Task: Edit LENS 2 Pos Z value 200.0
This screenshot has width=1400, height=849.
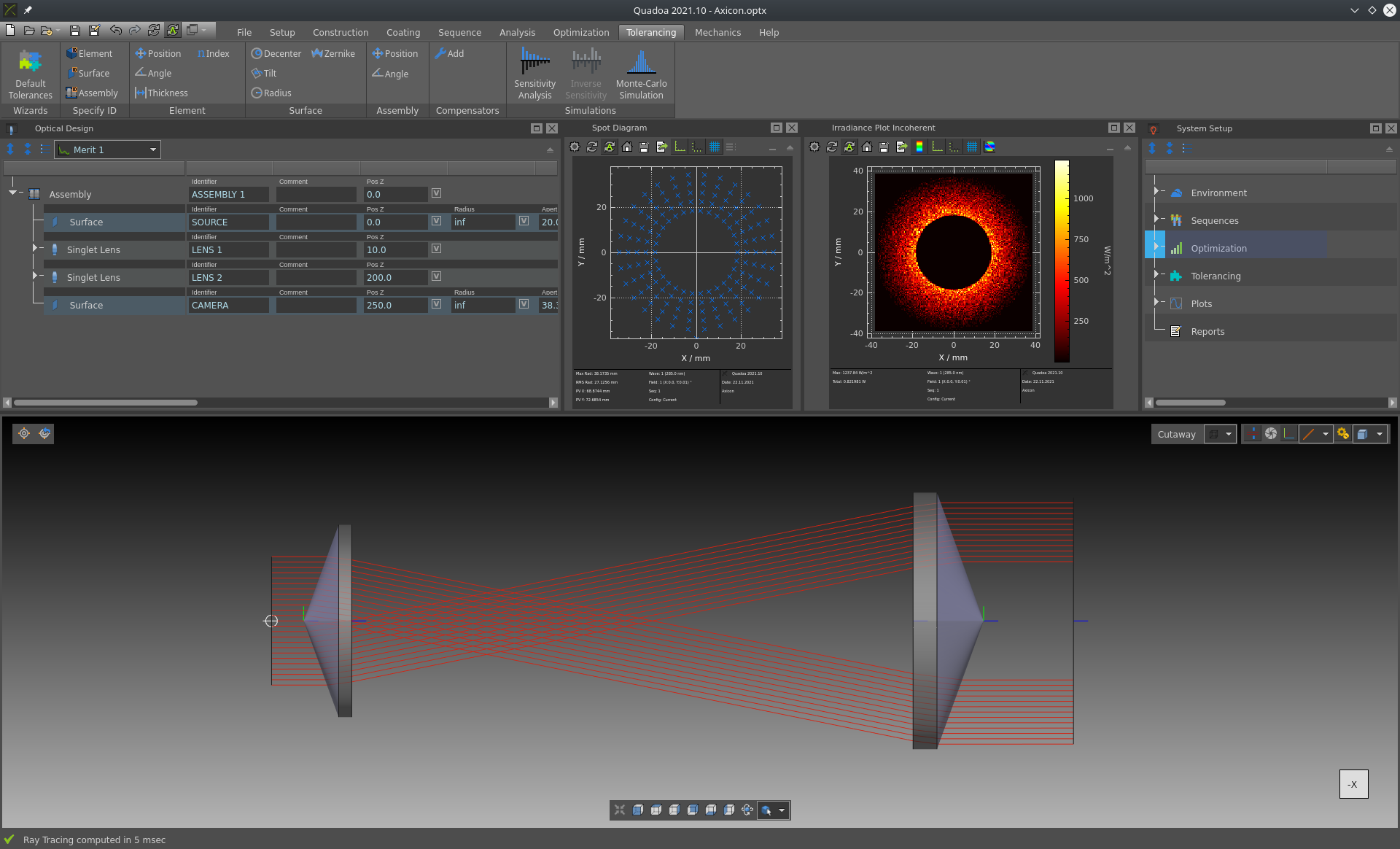Action: (x=396, y=278)
